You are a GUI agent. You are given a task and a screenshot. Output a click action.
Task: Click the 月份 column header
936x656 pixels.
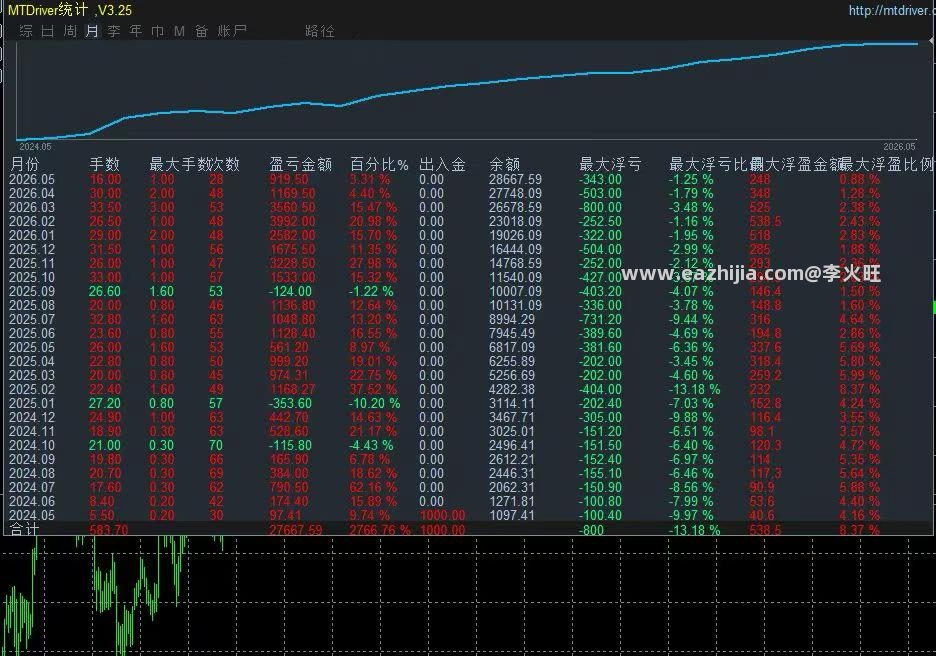coord(25,164)
